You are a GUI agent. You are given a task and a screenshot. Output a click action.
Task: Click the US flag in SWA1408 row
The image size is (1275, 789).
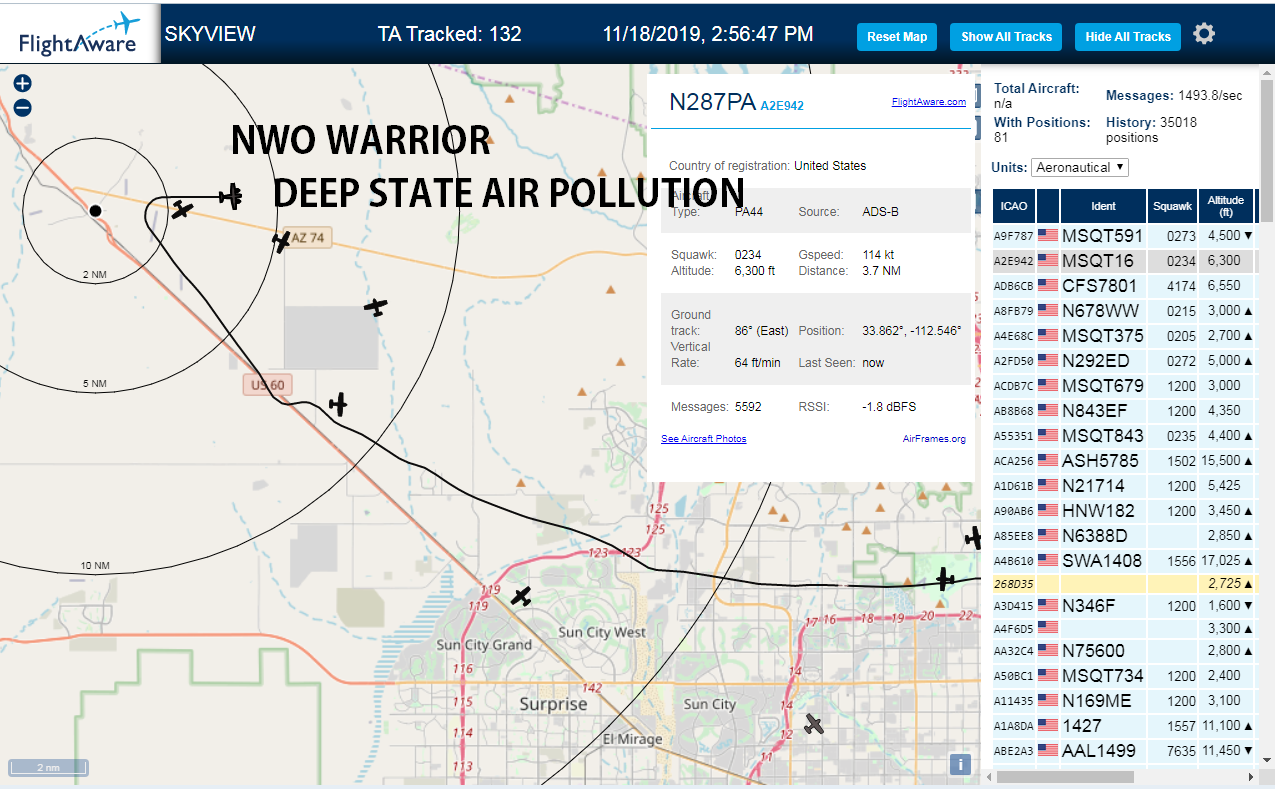[1047, 561]
